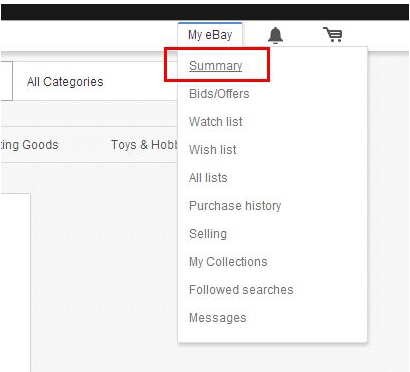Select My Collections
410x372 pixels.
tap(228, 262)
